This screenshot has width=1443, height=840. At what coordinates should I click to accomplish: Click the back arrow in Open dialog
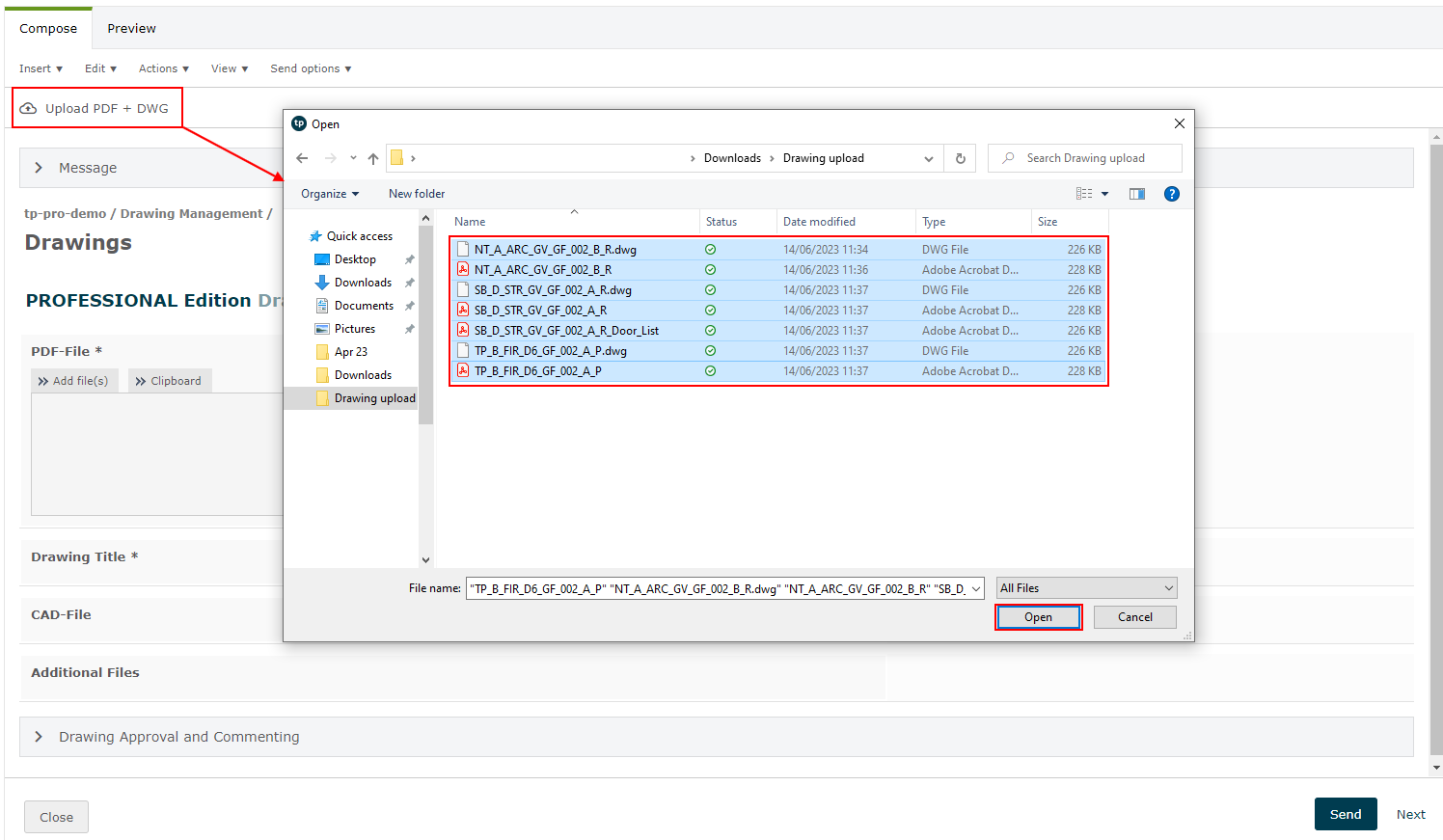click(302, 158)
